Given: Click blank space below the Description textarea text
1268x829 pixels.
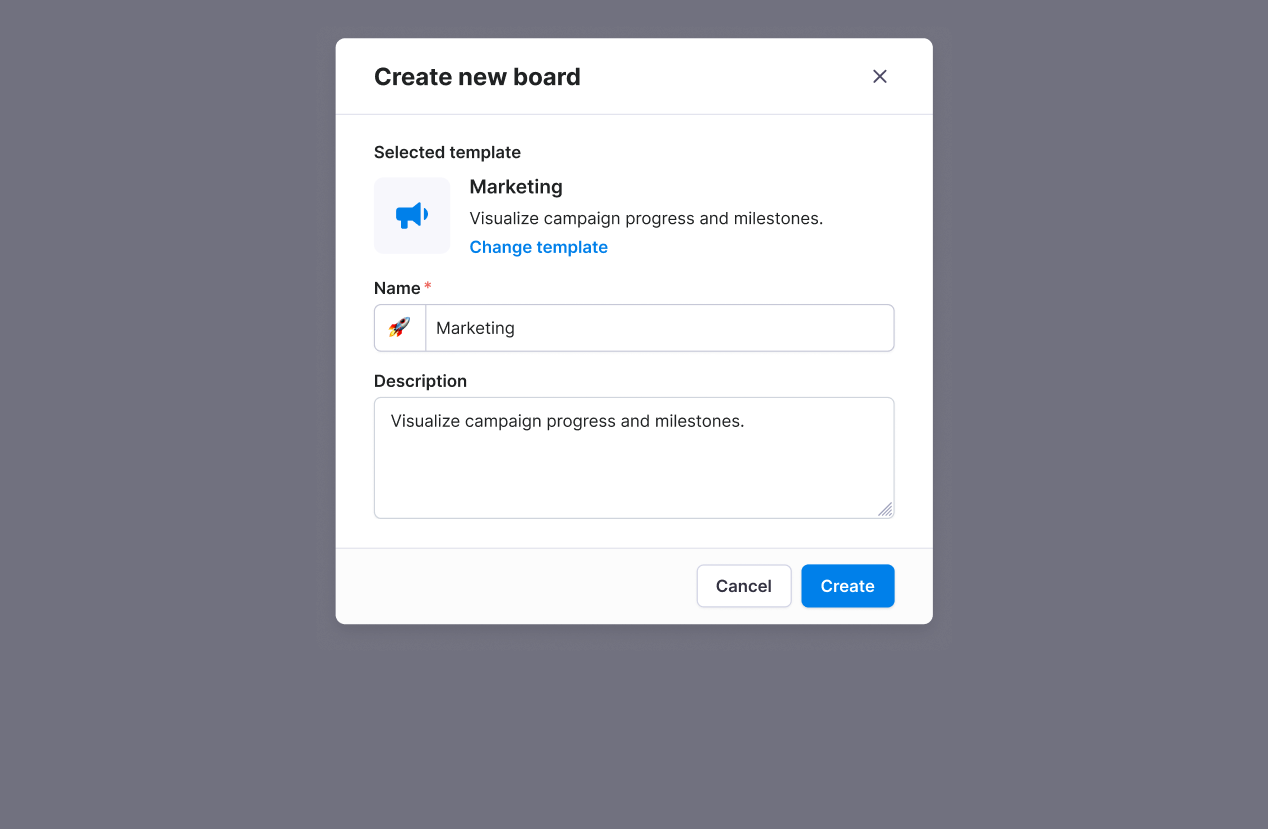Looking at the screenshot, I should pyautogui.click(x=632, y=477).
